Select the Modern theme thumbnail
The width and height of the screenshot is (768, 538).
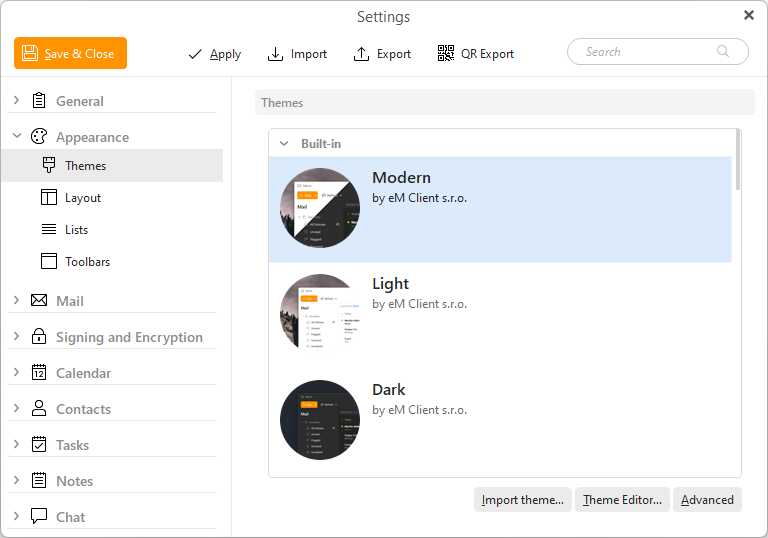320,208
